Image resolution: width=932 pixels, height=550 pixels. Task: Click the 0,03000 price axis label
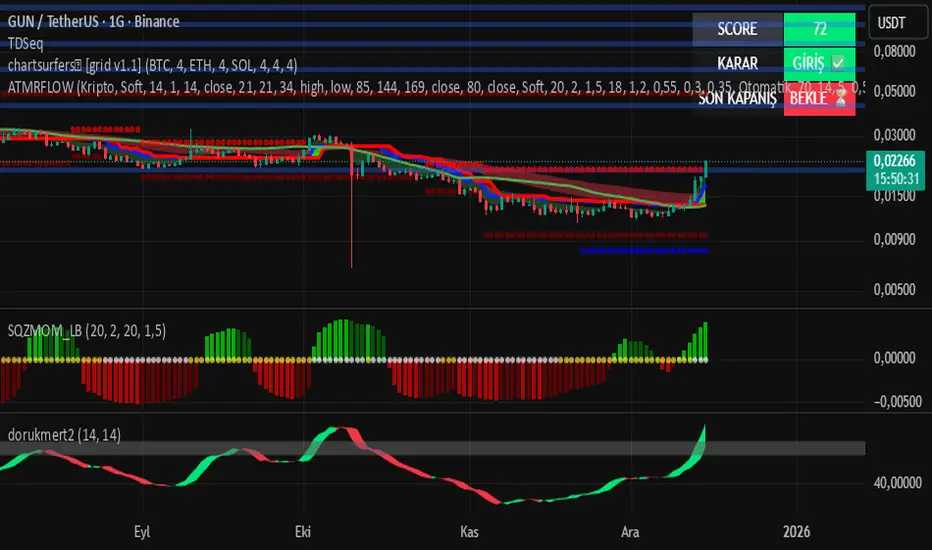[x=895, y=135]
